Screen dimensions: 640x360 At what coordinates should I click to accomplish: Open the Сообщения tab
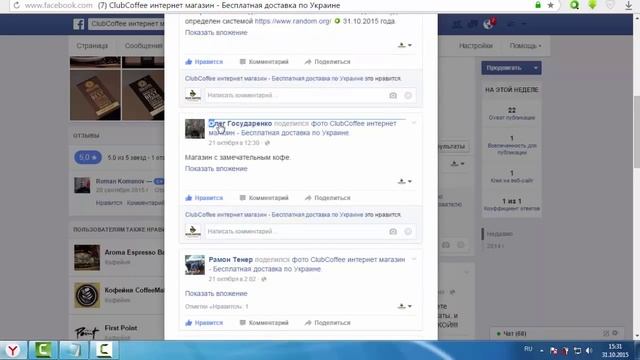coord(144,46)
